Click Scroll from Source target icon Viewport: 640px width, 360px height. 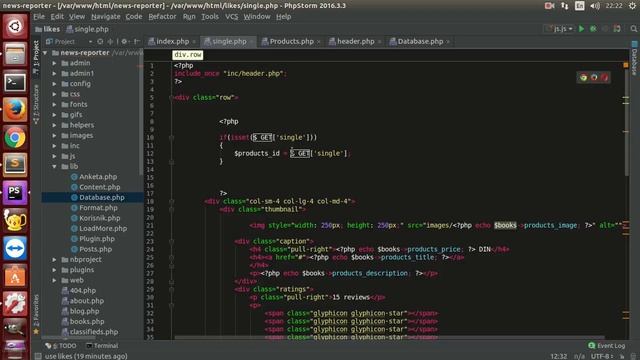(100, 42)
